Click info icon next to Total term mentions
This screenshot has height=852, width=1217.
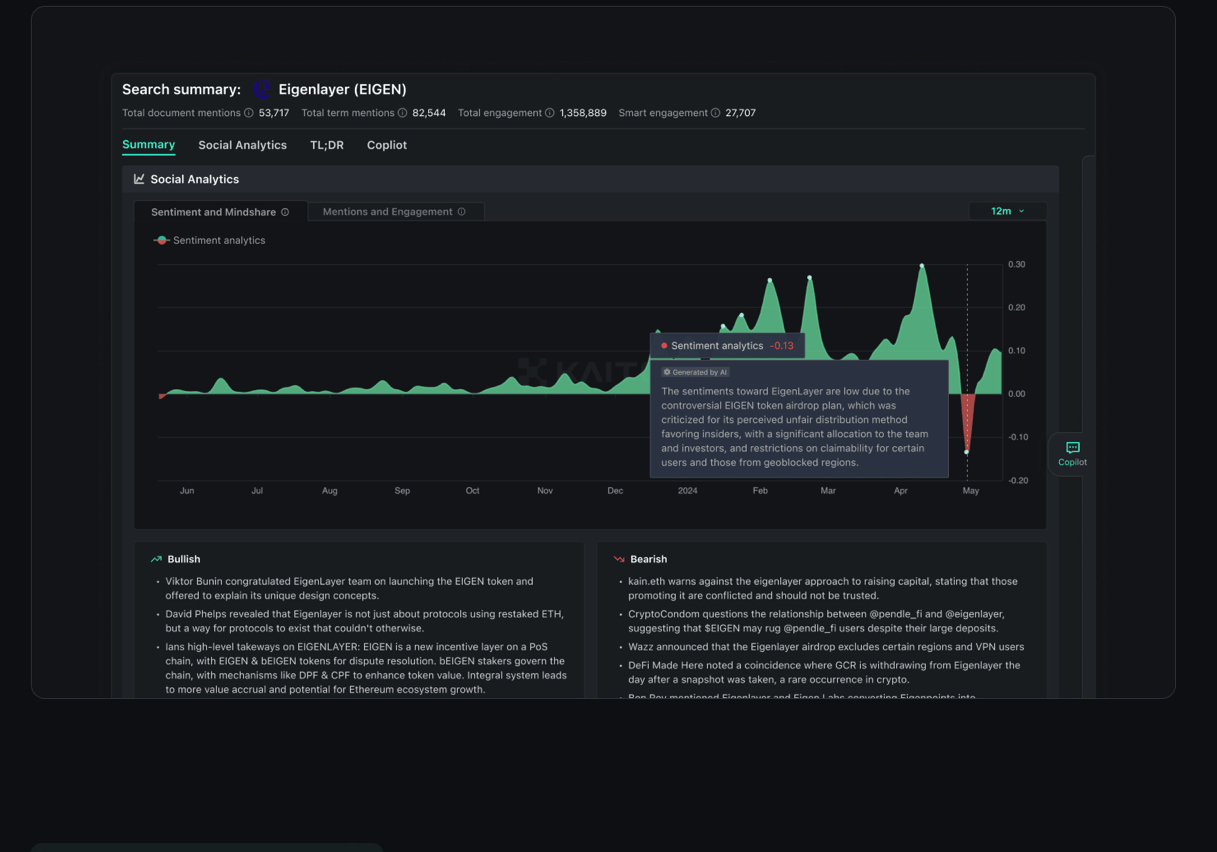[402, 113]
